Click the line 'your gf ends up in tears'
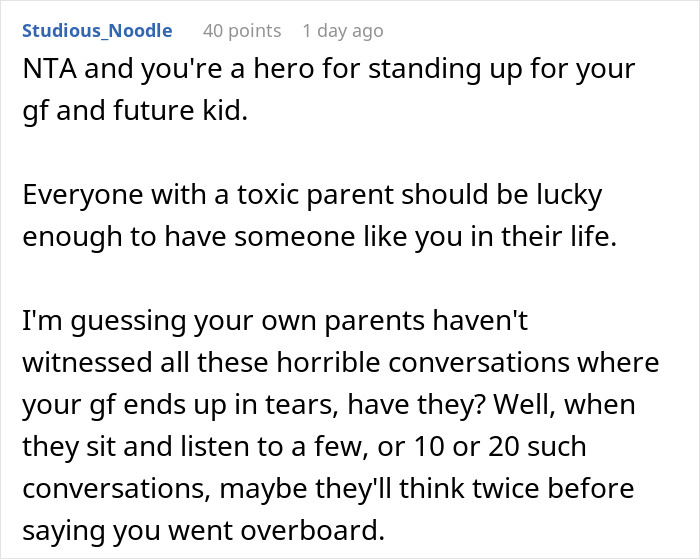Image resolution: width=700 pixels, height=559 pixels. (329, 405)
